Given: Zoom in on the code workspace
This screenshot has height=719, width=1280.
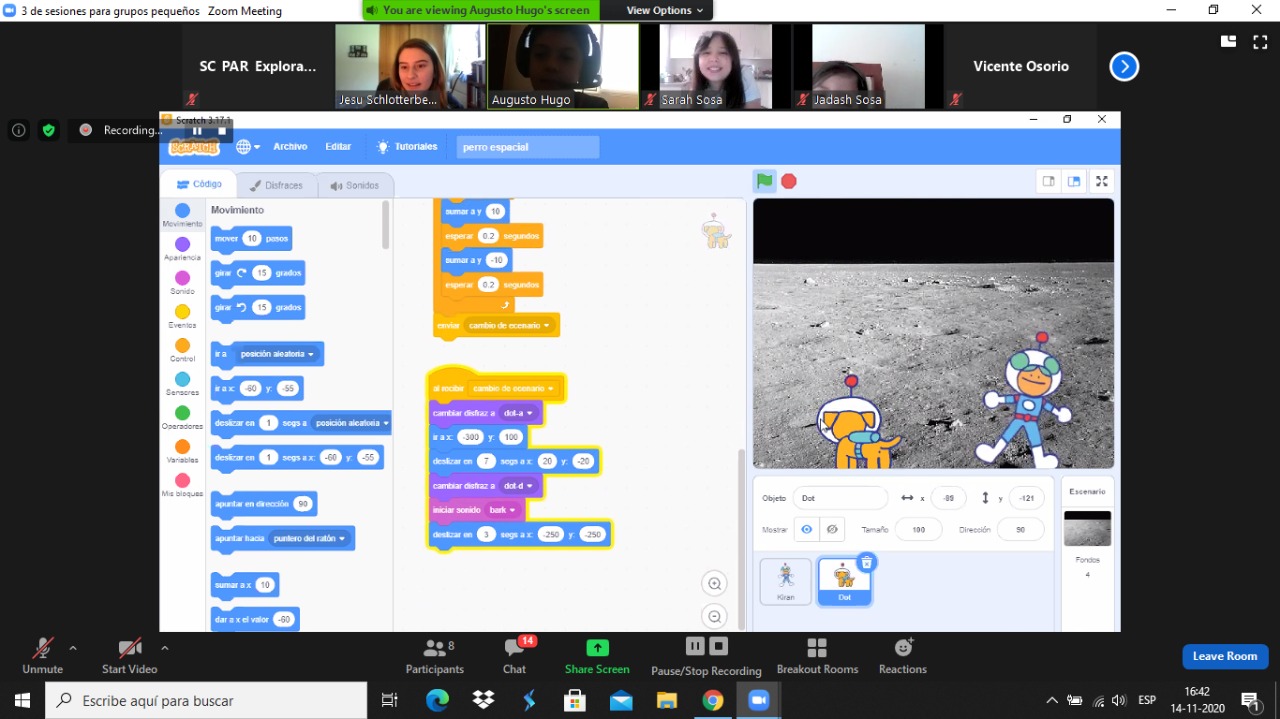Looking at the screenshot, I should tap(714, 584).
